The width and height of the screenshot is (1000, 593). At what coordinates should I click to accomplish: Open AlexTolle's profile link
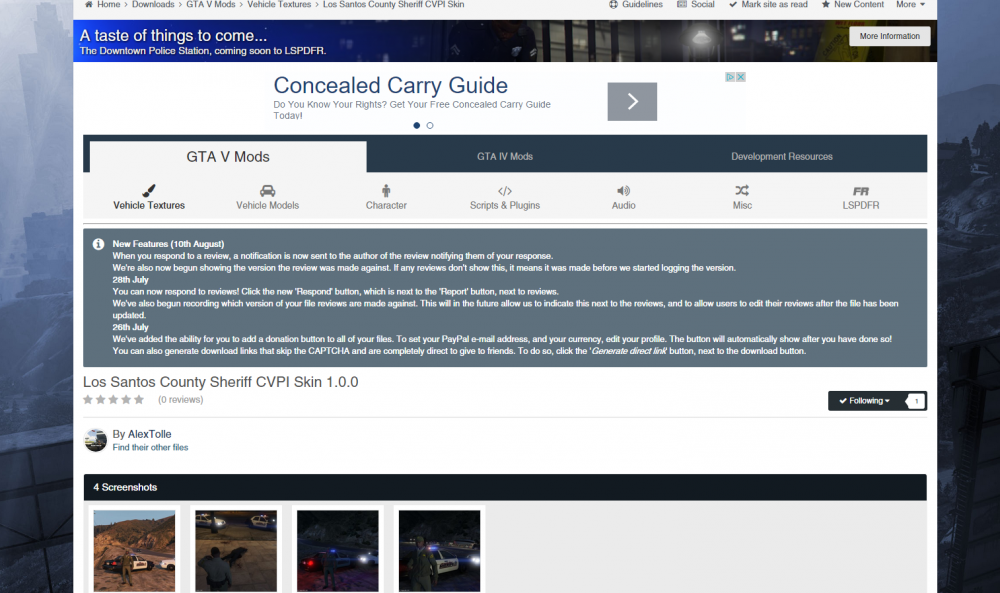tap(149, 433)
